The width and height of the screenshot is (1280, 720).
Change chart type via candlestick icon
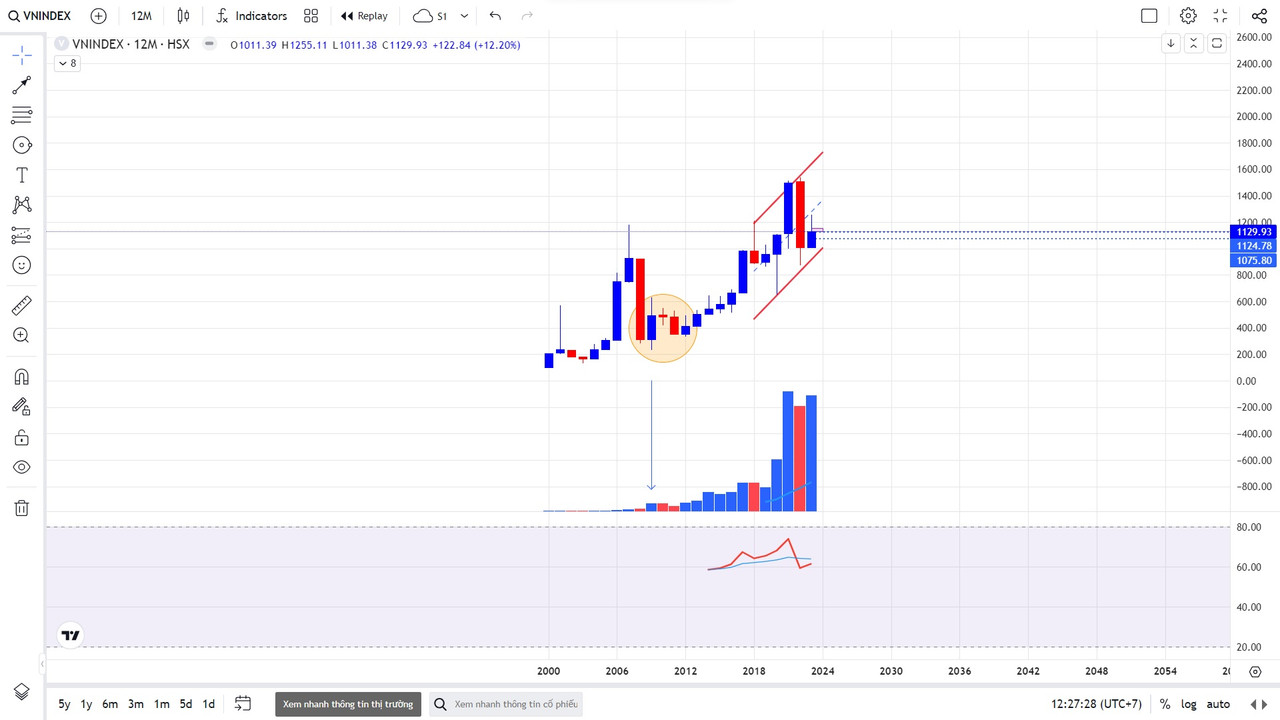[183, 16]
